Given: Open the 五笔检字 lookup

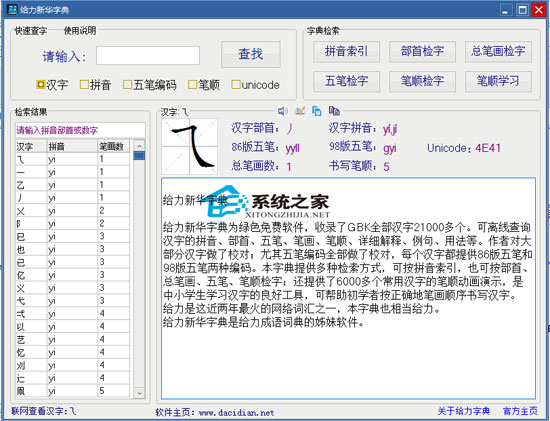Looking at the screenshot, I should click(x=347, y=81).
